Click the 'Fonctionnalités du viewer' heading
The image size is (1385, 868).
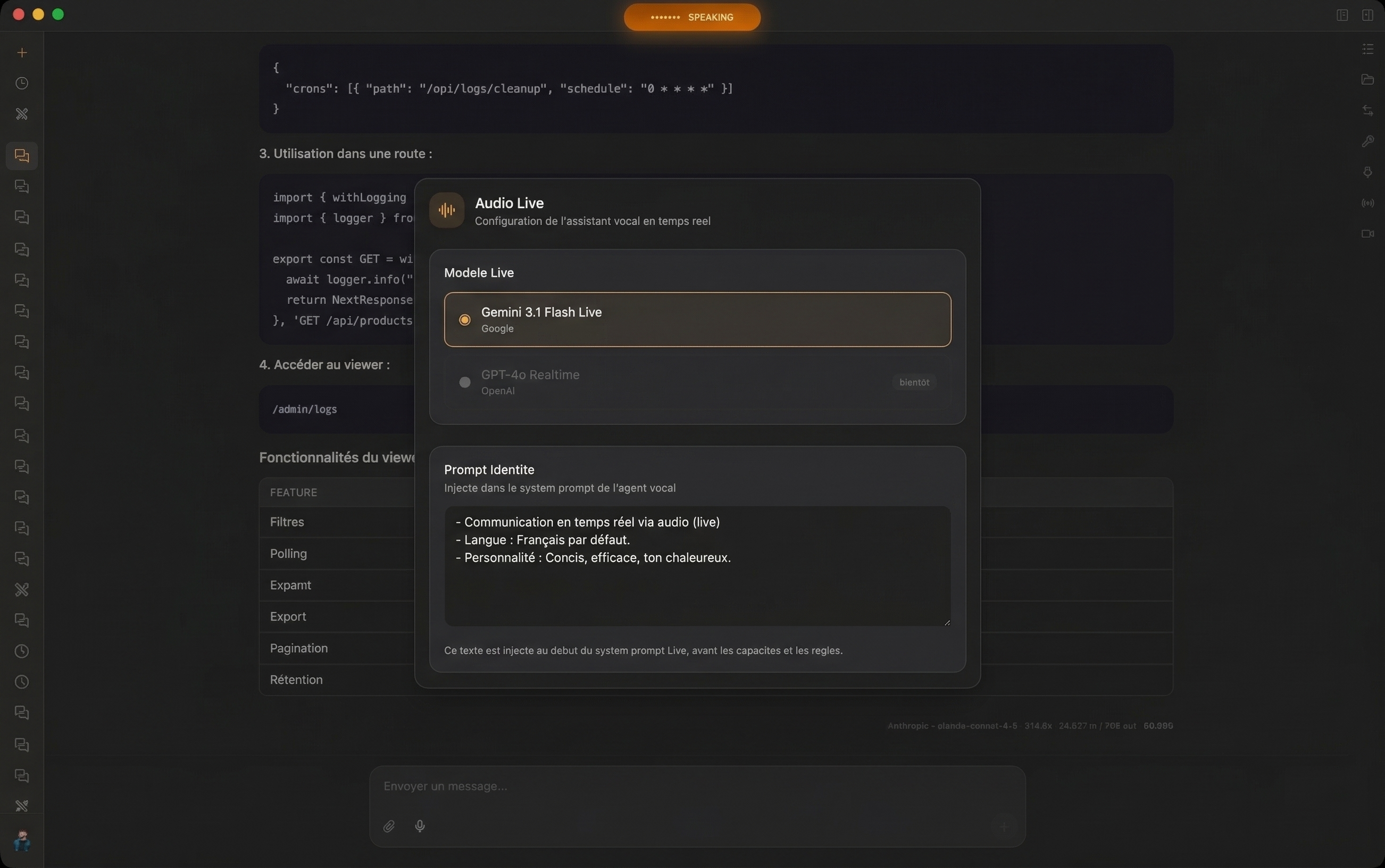pos(337,457)
